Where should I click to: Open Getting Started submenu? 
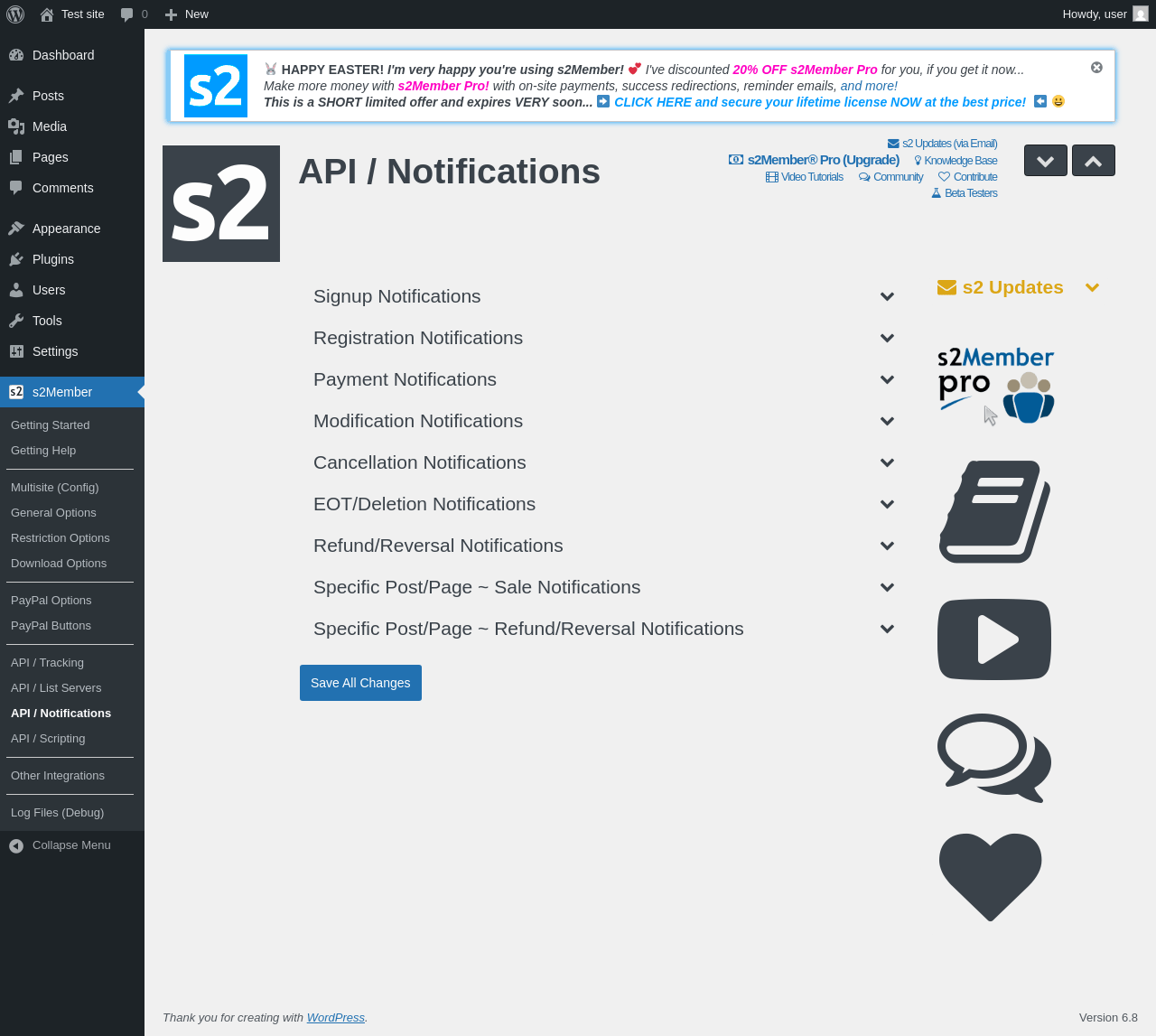pyautogui.click(x=72, y=425)
